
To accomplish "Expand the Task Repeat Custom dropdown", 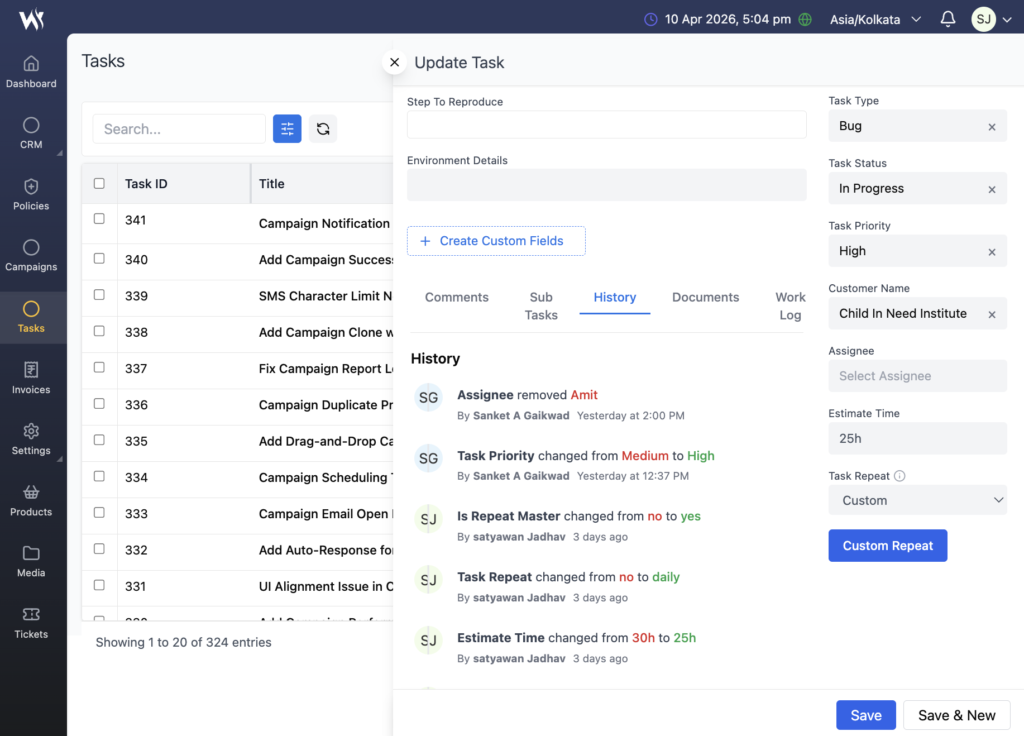I will point(917,500).
